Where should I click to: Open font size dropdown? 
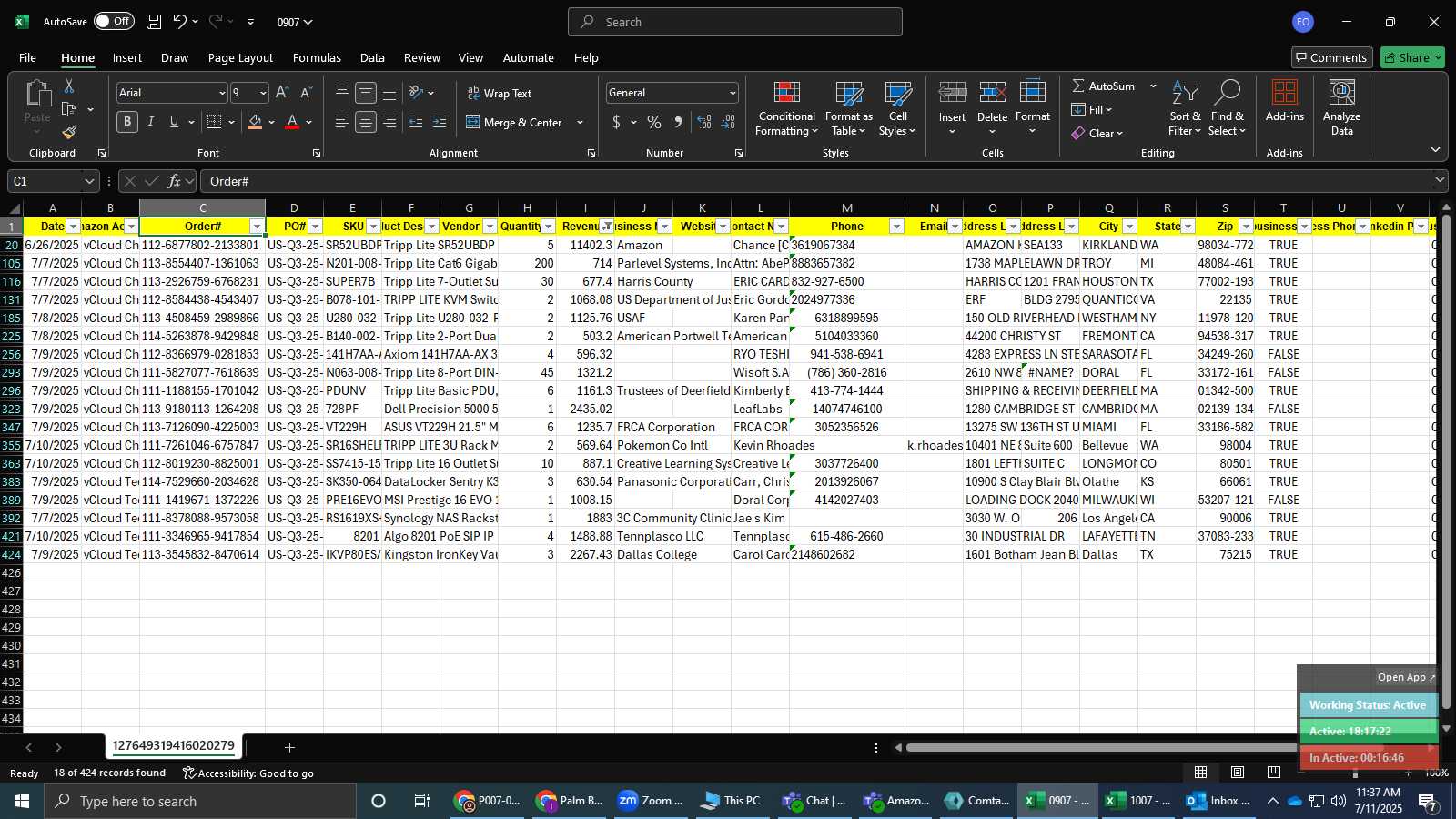click(263, 93)
